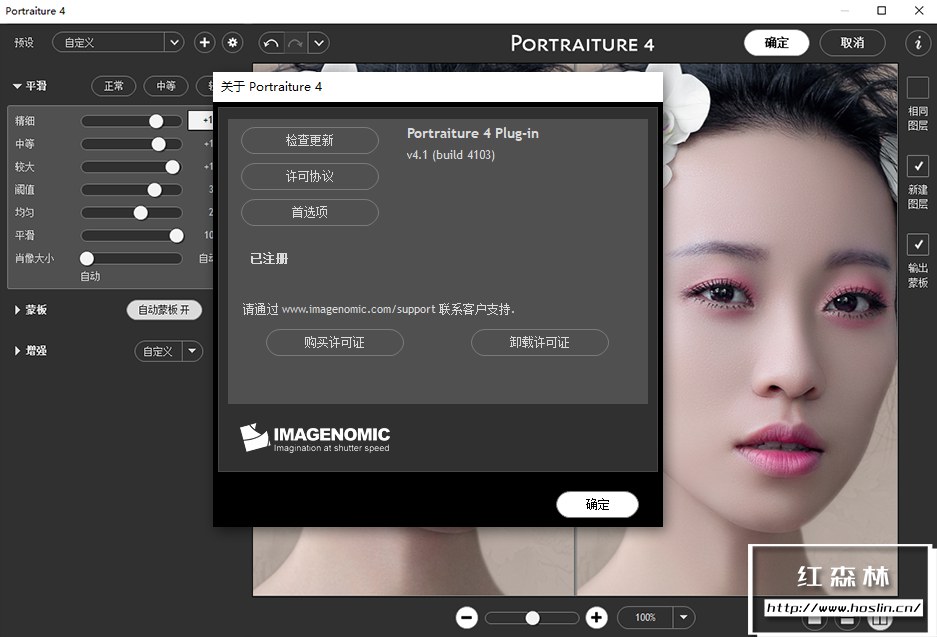
Task: Click the "v4.1 (build 4103)" version text
Action: [x=451, y=155]
